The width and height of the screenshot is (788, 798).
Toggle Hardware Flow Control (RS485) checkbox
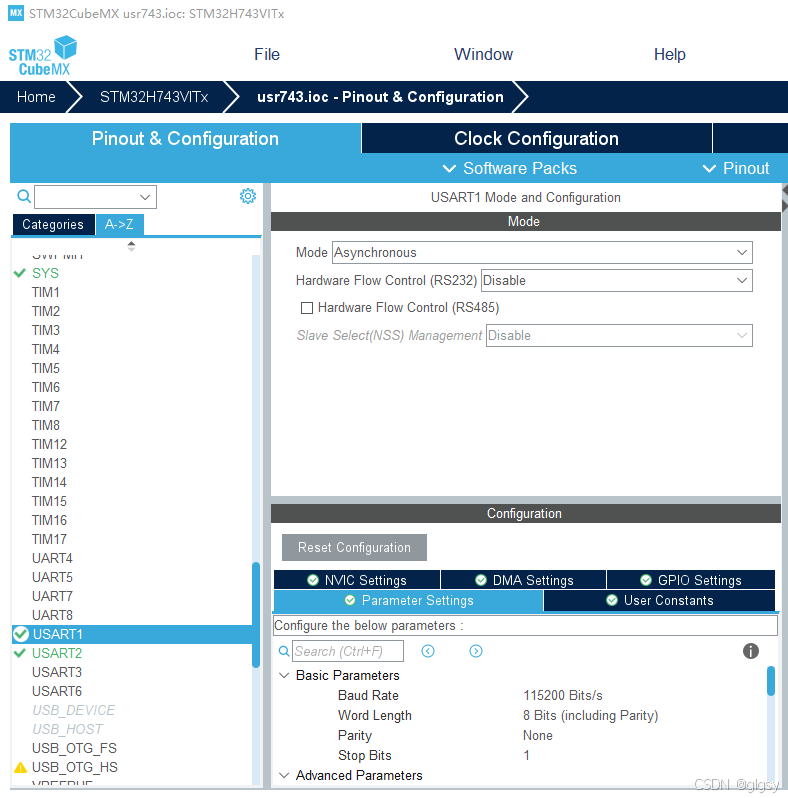[307, 308]
